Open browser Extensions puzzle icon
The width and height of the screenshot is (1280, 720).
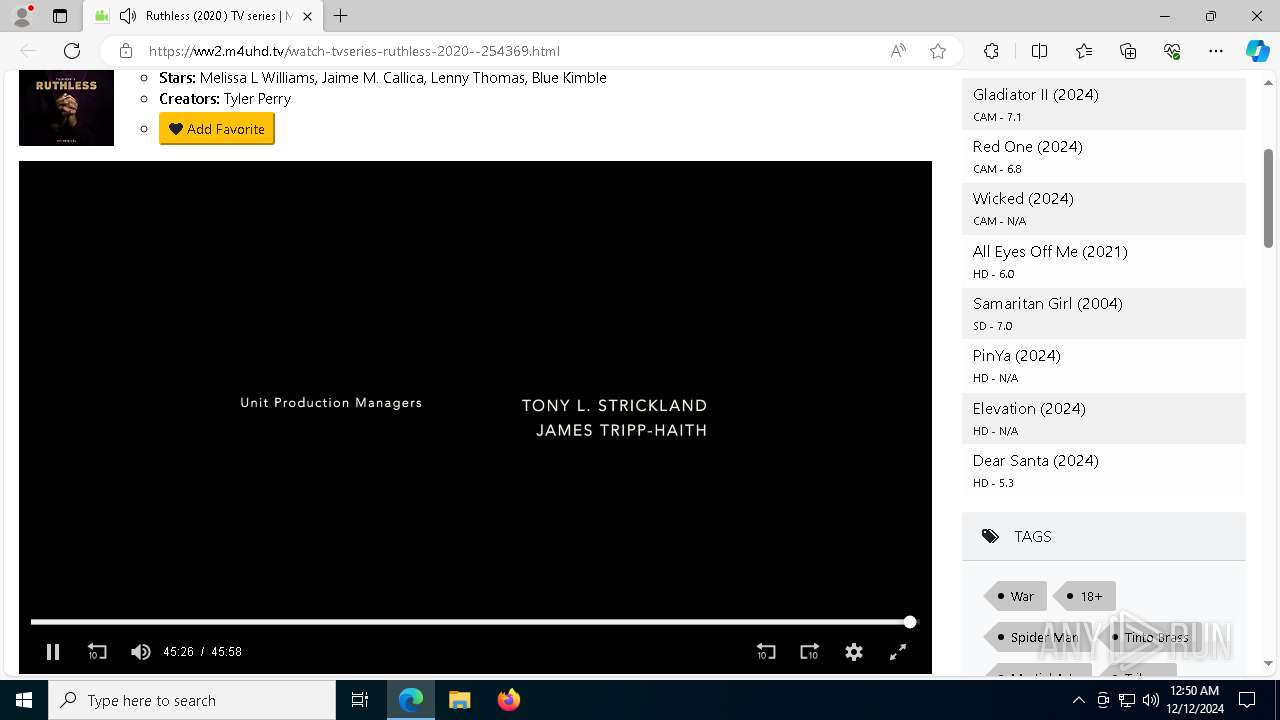pyautogui.click(x=991, y=51)
